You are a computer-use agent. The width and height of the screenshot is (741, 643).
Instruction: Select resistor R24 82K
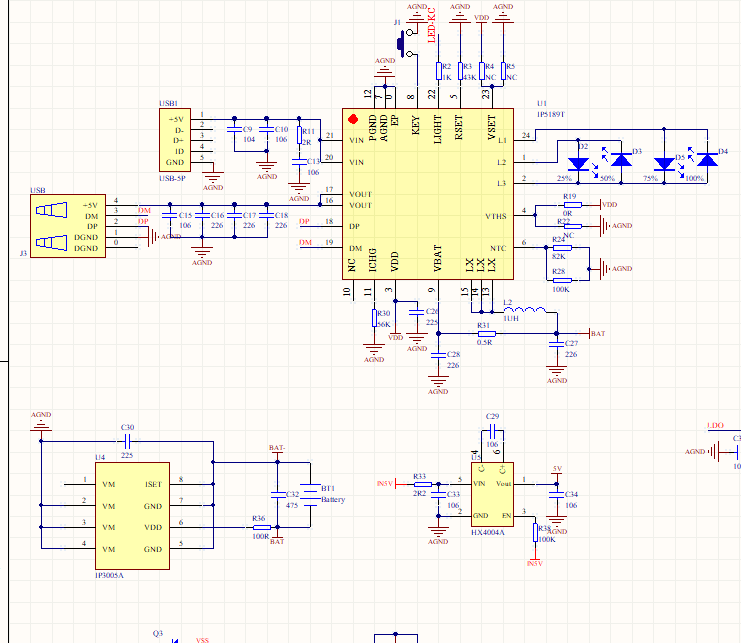point(562,248)
